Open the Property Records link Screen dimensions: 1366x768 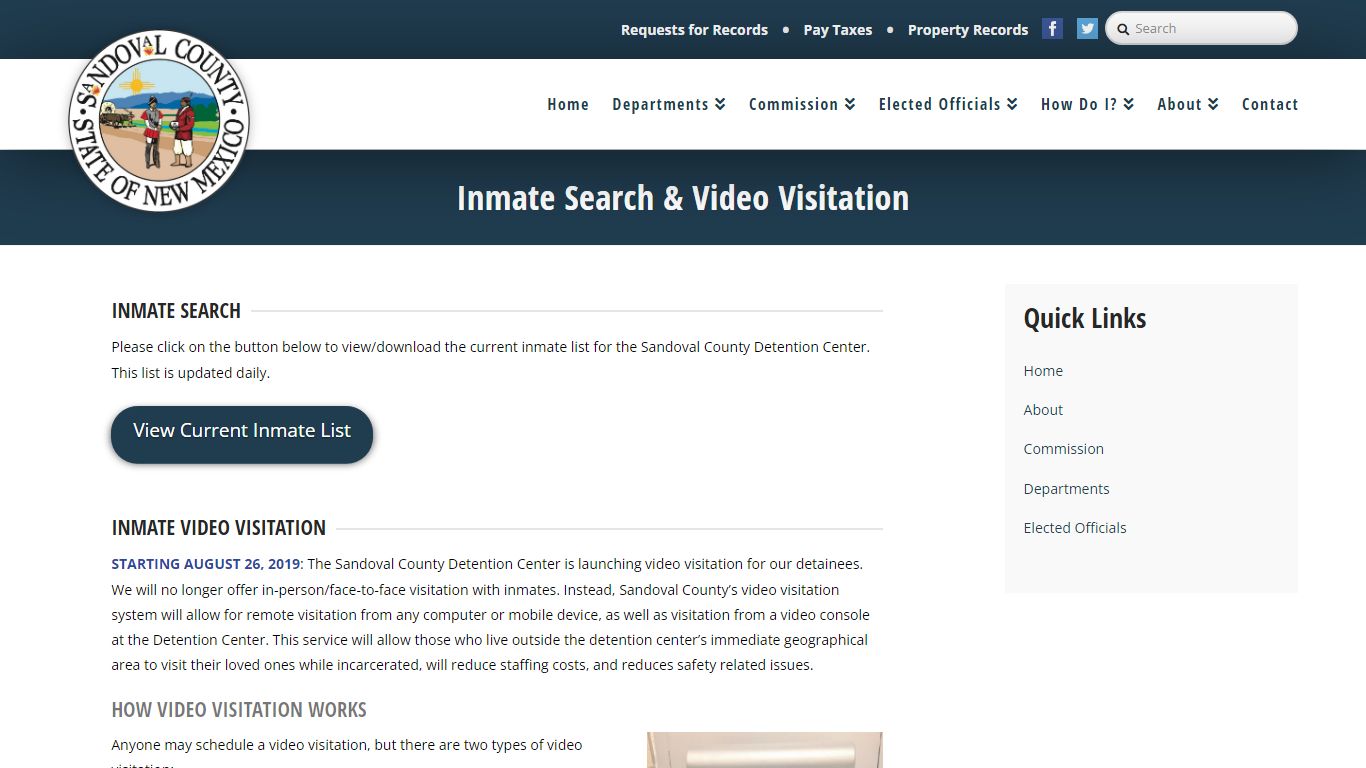pyautogui.click(x=968, y=30)
